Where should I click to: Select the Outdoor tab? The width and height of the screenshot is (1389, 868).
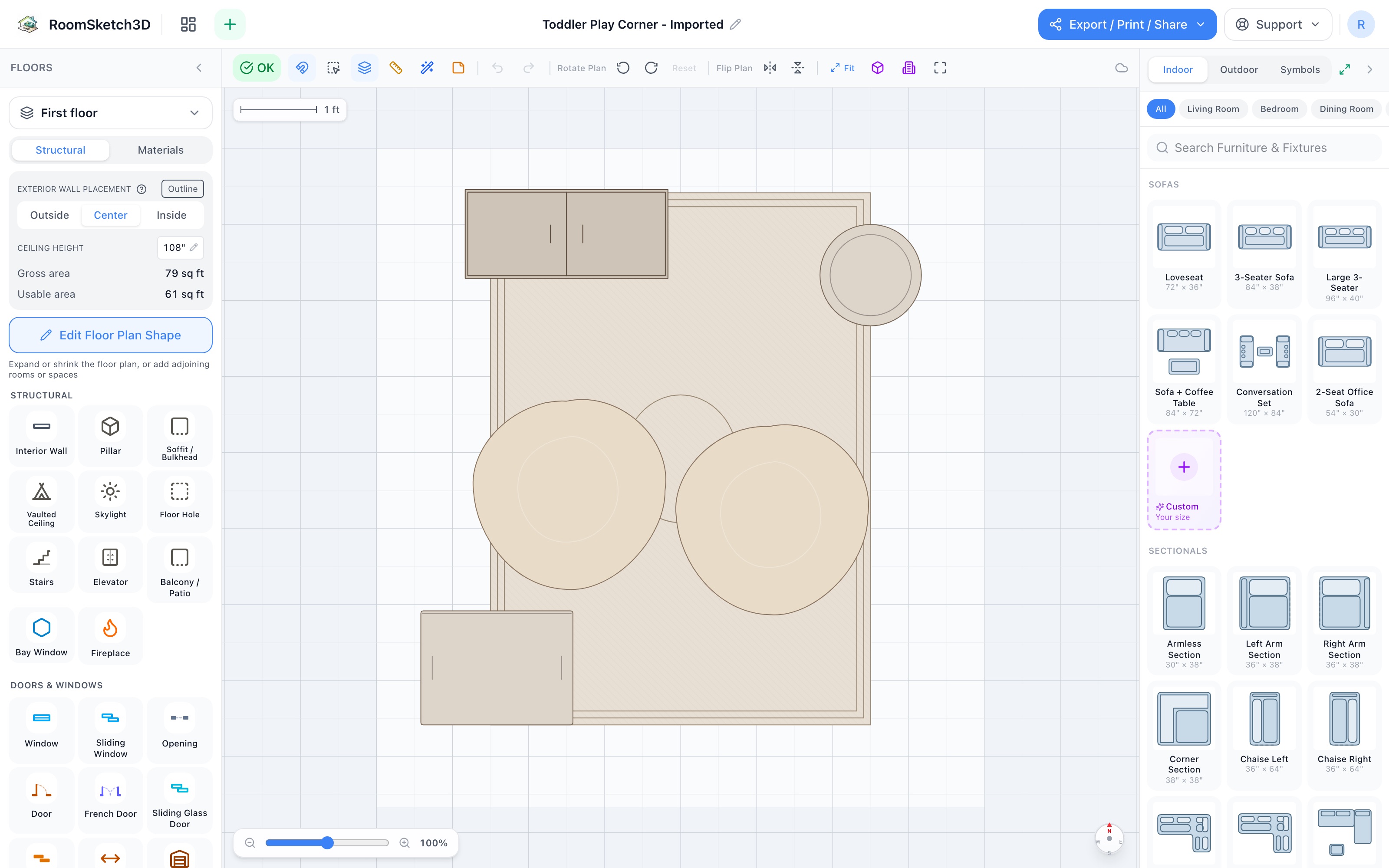1239,69
